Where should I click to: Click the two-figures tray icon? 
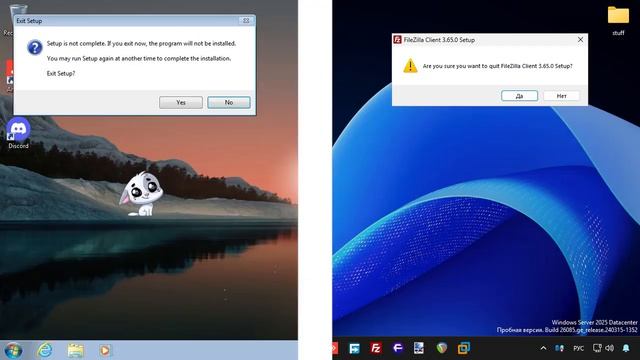coord(560,348)
